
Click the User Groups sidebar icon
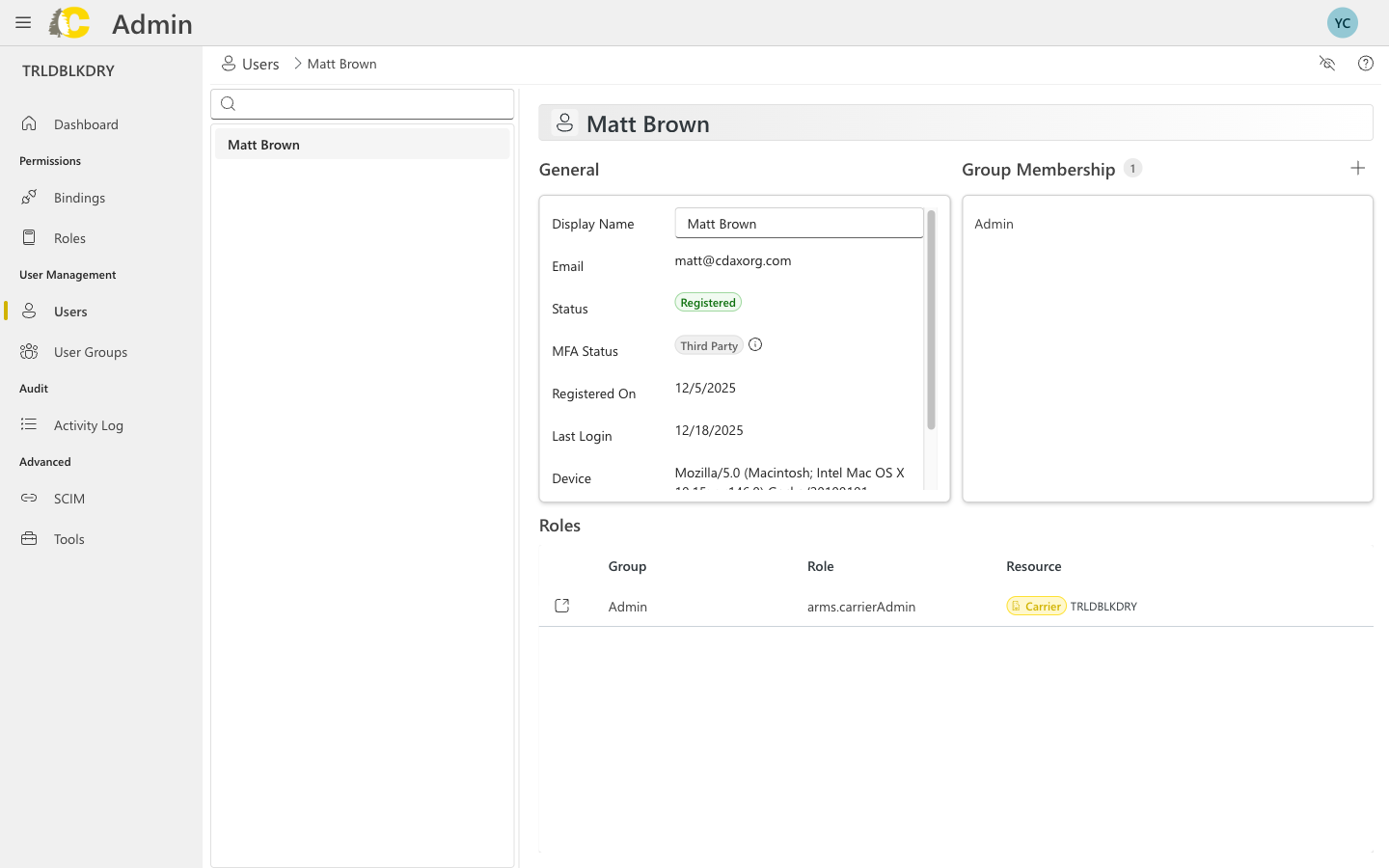click(x=28, y=351)
